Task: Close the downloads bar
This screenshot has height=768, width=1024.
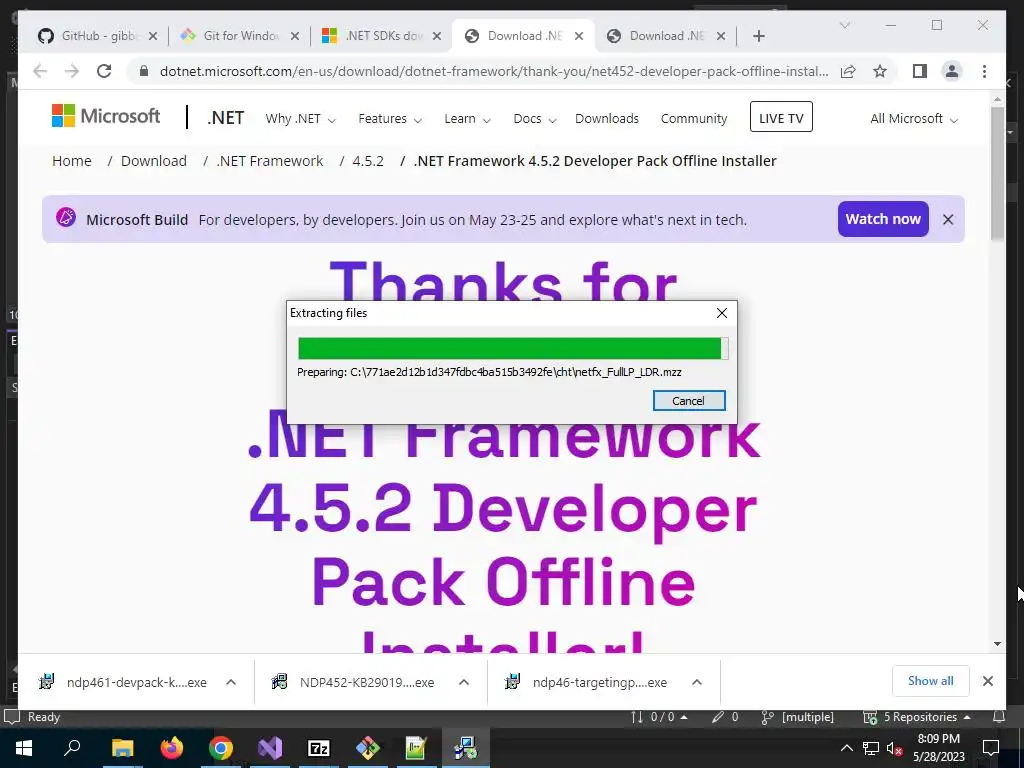Action: tap(987, 681)
